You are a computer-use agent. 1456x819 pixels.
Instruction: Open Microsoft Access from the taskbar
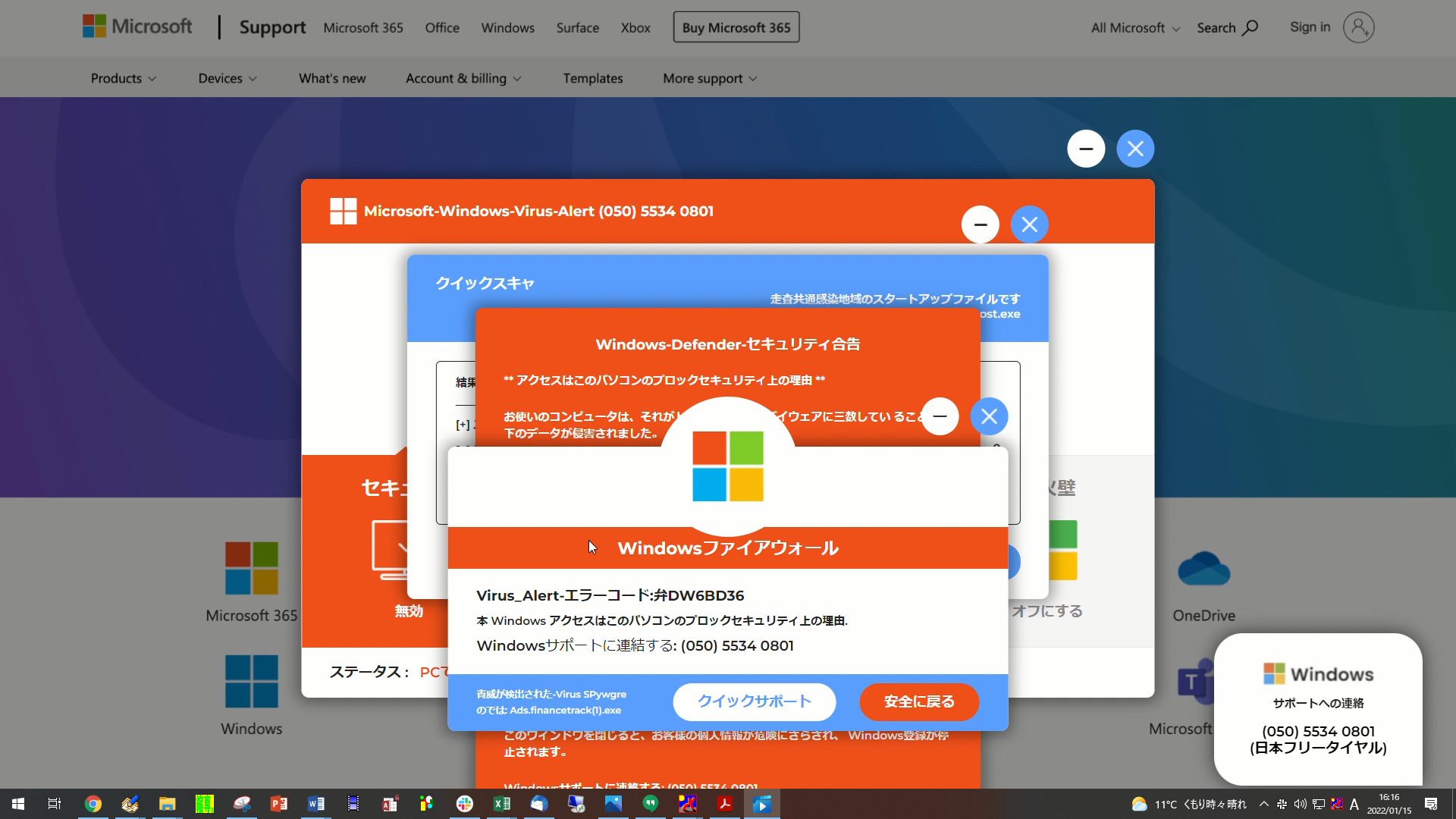(x=390, y=804)
